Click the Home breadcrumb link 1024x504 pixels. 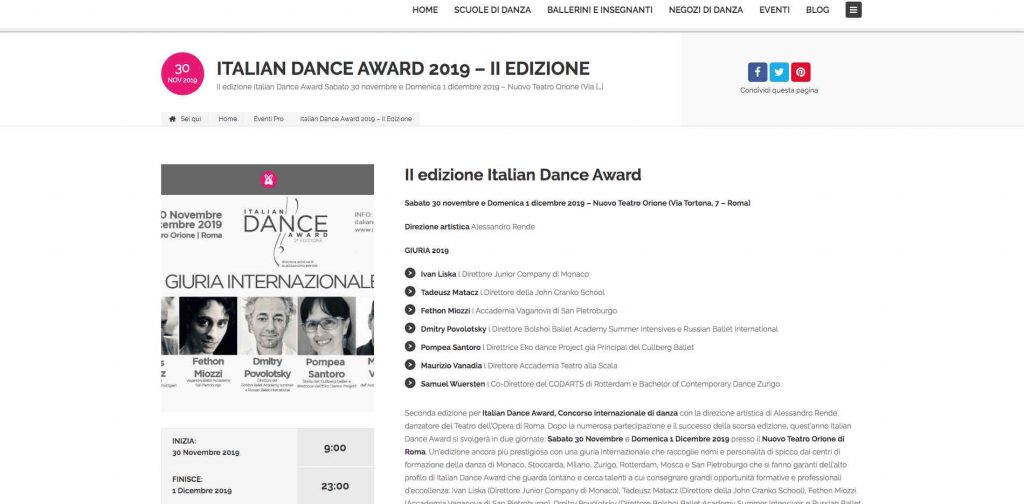(227, 119)
